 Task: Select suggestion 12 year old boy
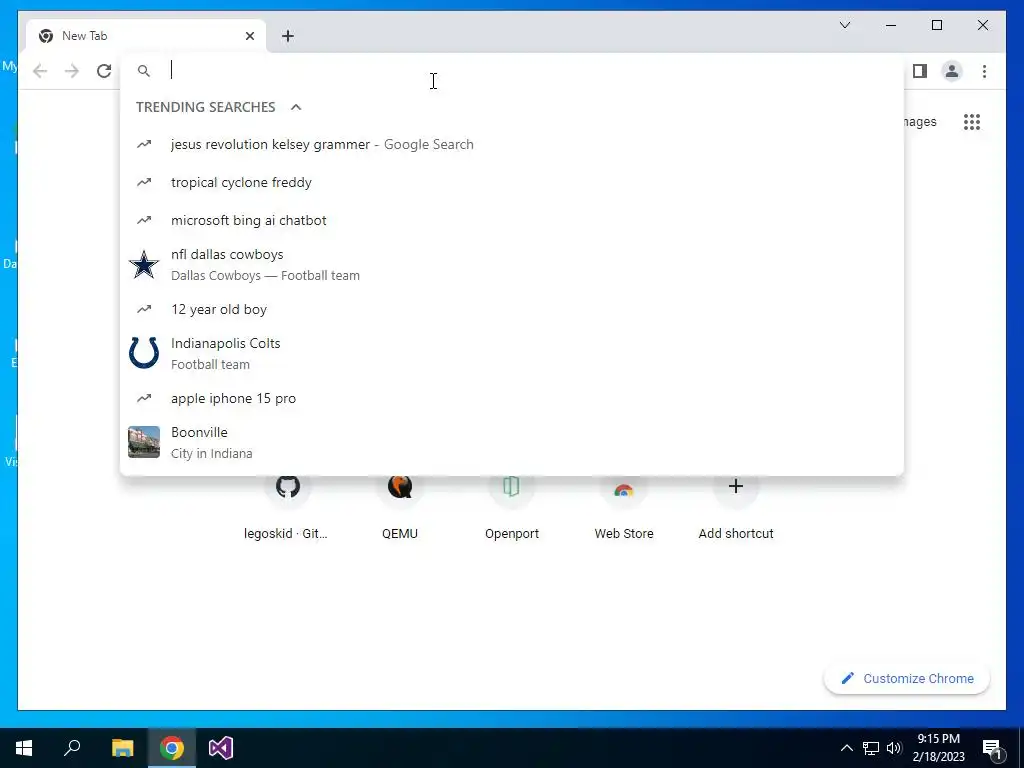coord(512,309)
